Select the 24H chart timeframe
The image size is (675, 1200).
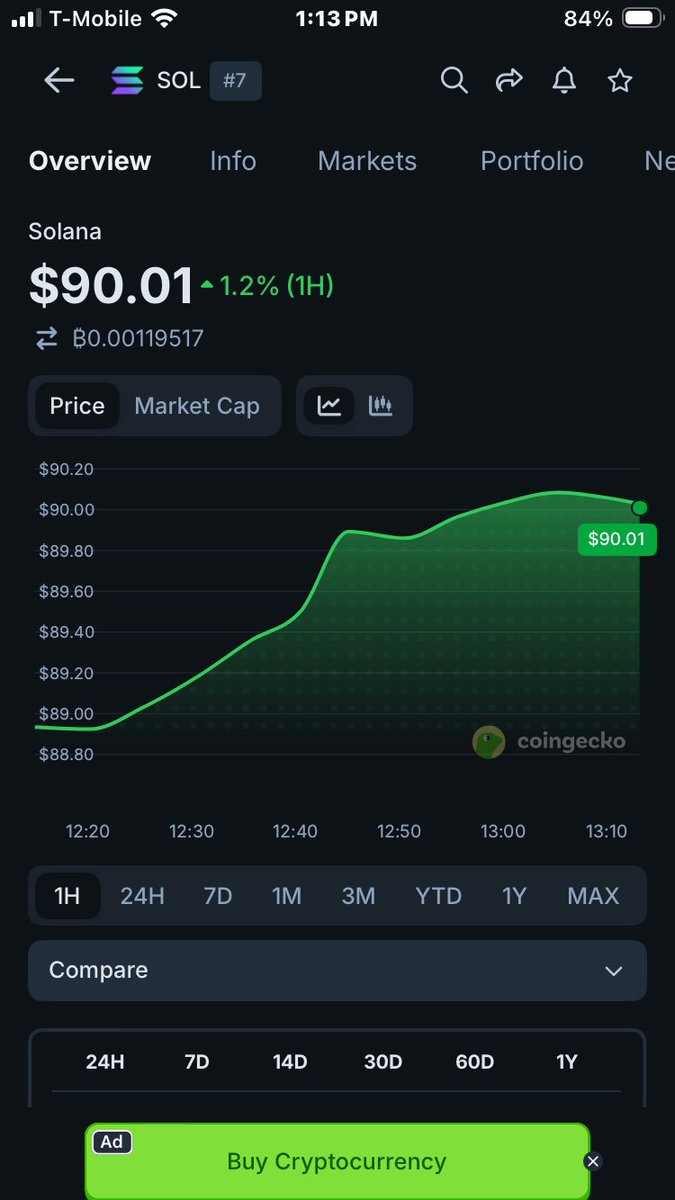[x=142, y=895]
